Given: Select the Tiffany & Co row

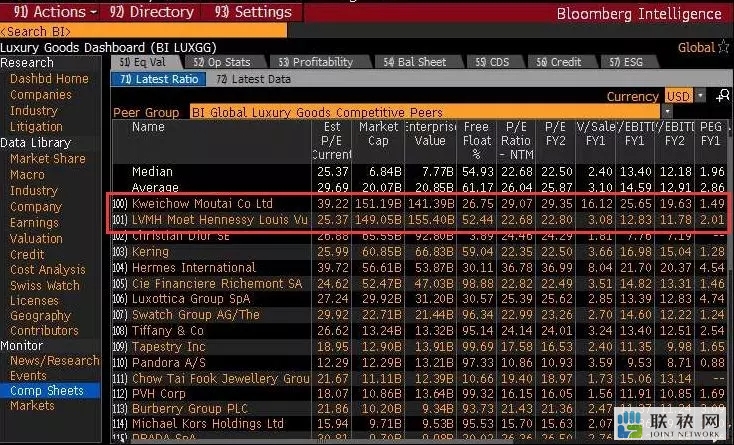Looking at the screenshot, I should (x=419, y=331).
